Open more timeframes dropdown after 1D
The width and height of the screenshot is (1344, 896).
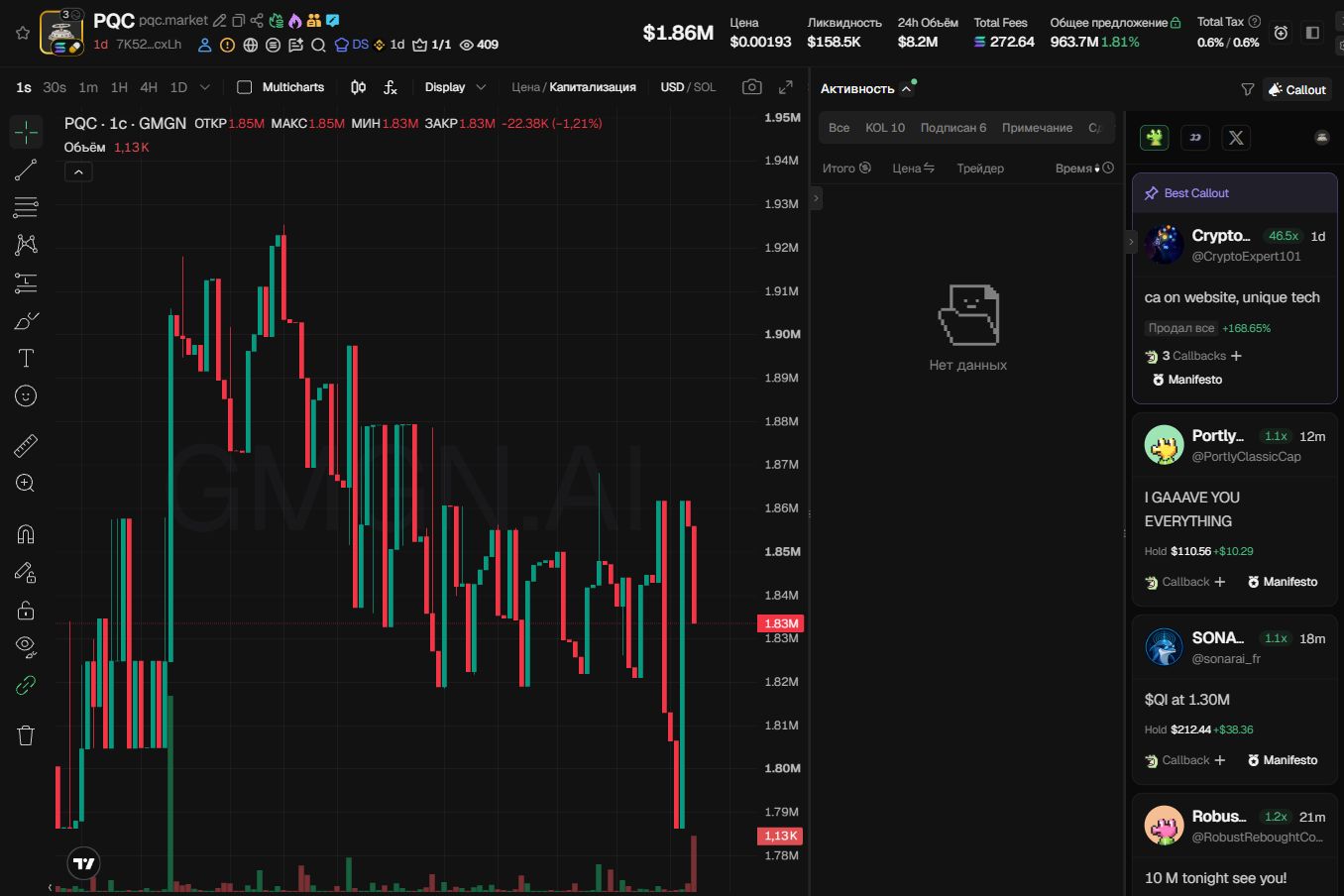(205, 87)
